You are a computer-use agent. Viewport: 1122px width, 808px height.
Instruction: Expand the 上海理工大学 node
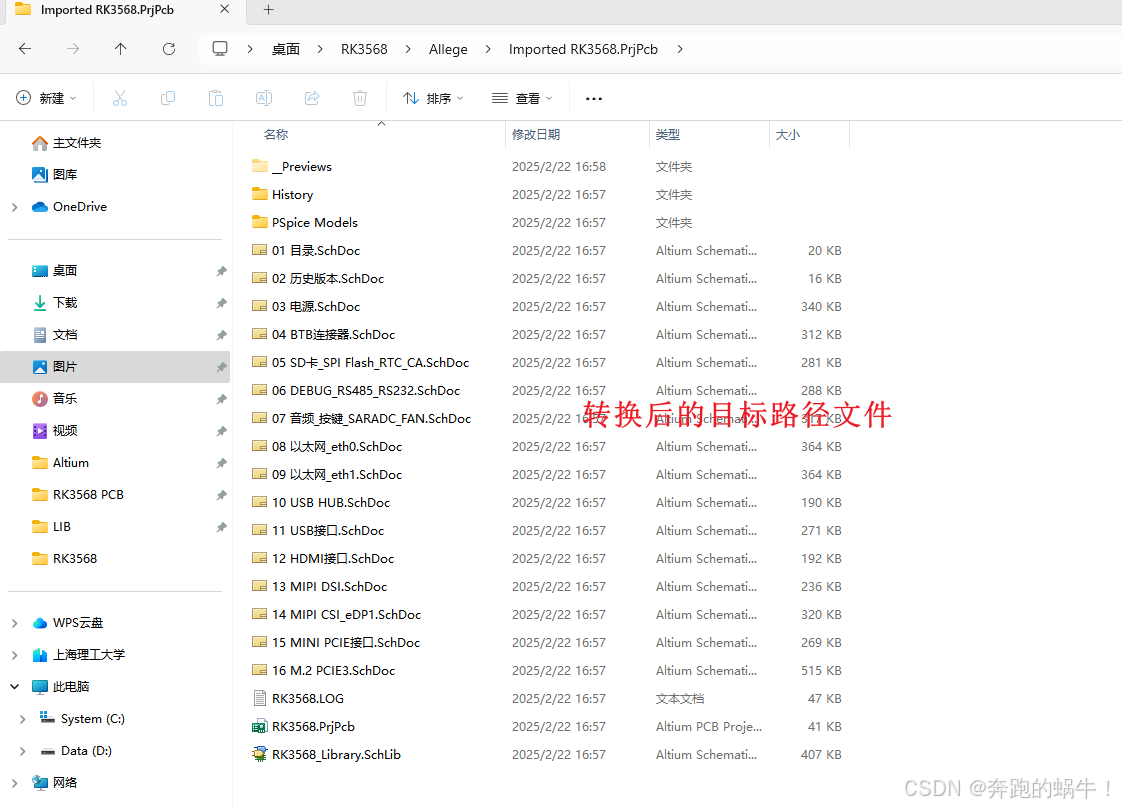[14, 655]
